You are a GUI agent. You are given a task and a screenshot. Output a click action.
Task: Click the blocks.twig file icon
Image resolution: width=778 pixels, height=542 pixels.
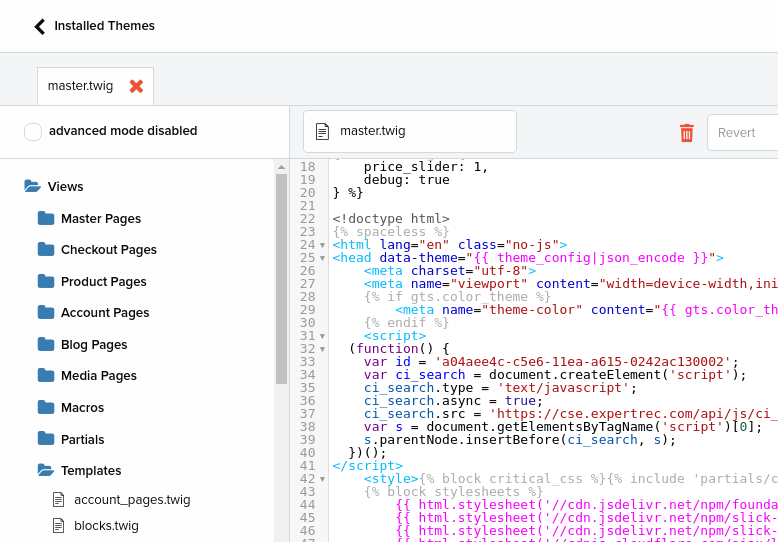pos(59,525)
